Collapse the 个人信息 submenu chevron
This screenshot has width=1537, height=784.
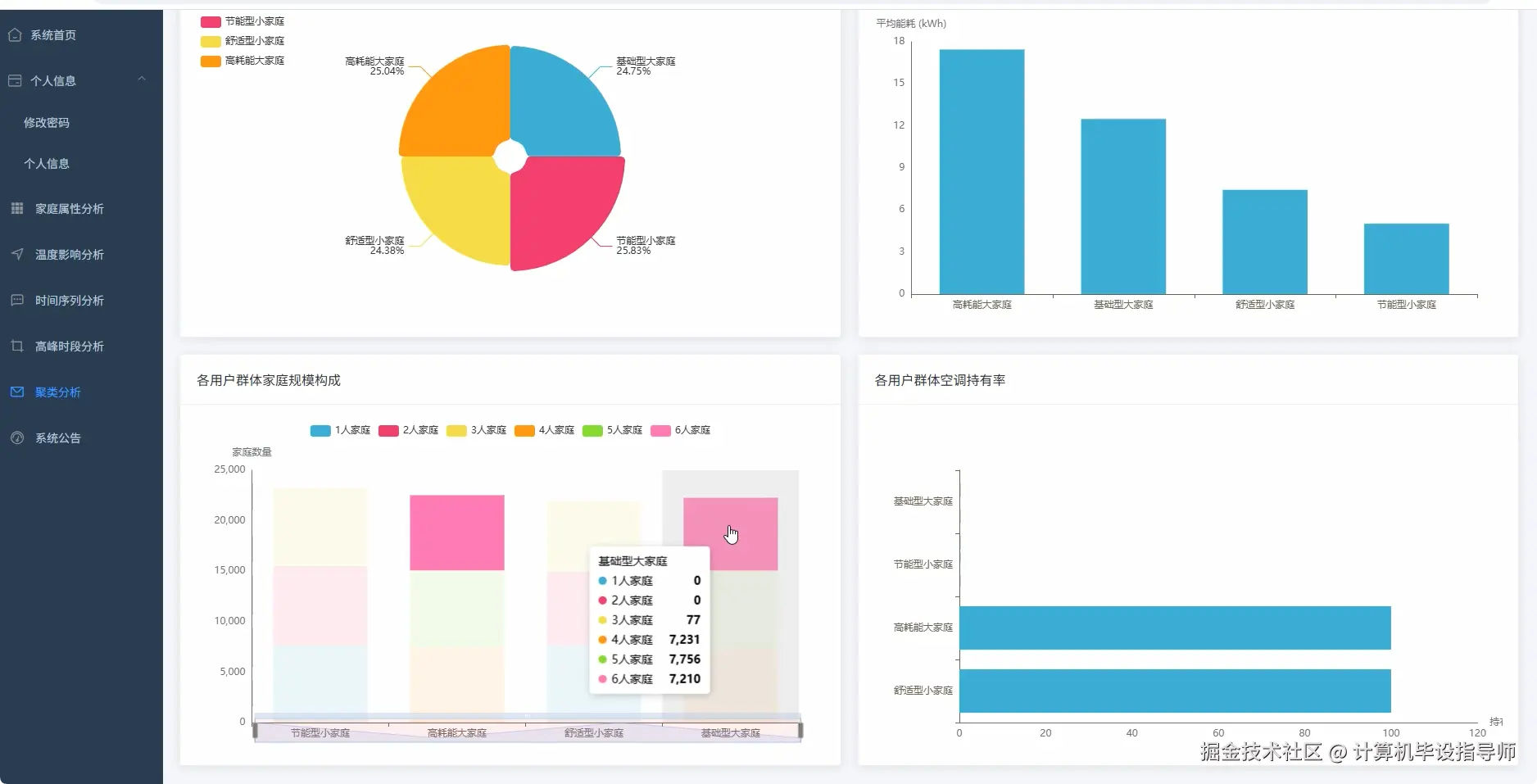(142, 79)
